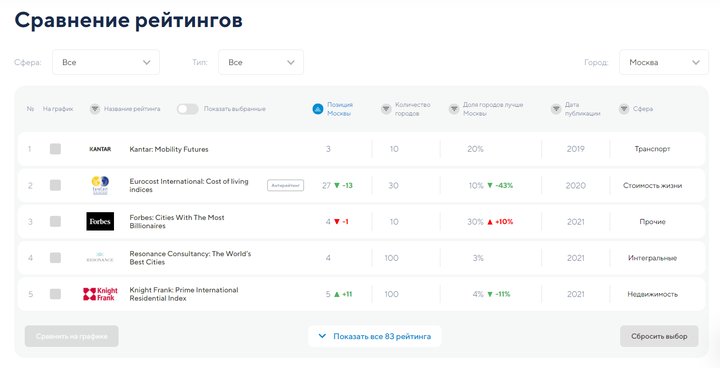Image resolution: width=720 pixels, height=368 pixels.
Task: Click sort icon for Сфера column
Action: pos(624,109)
